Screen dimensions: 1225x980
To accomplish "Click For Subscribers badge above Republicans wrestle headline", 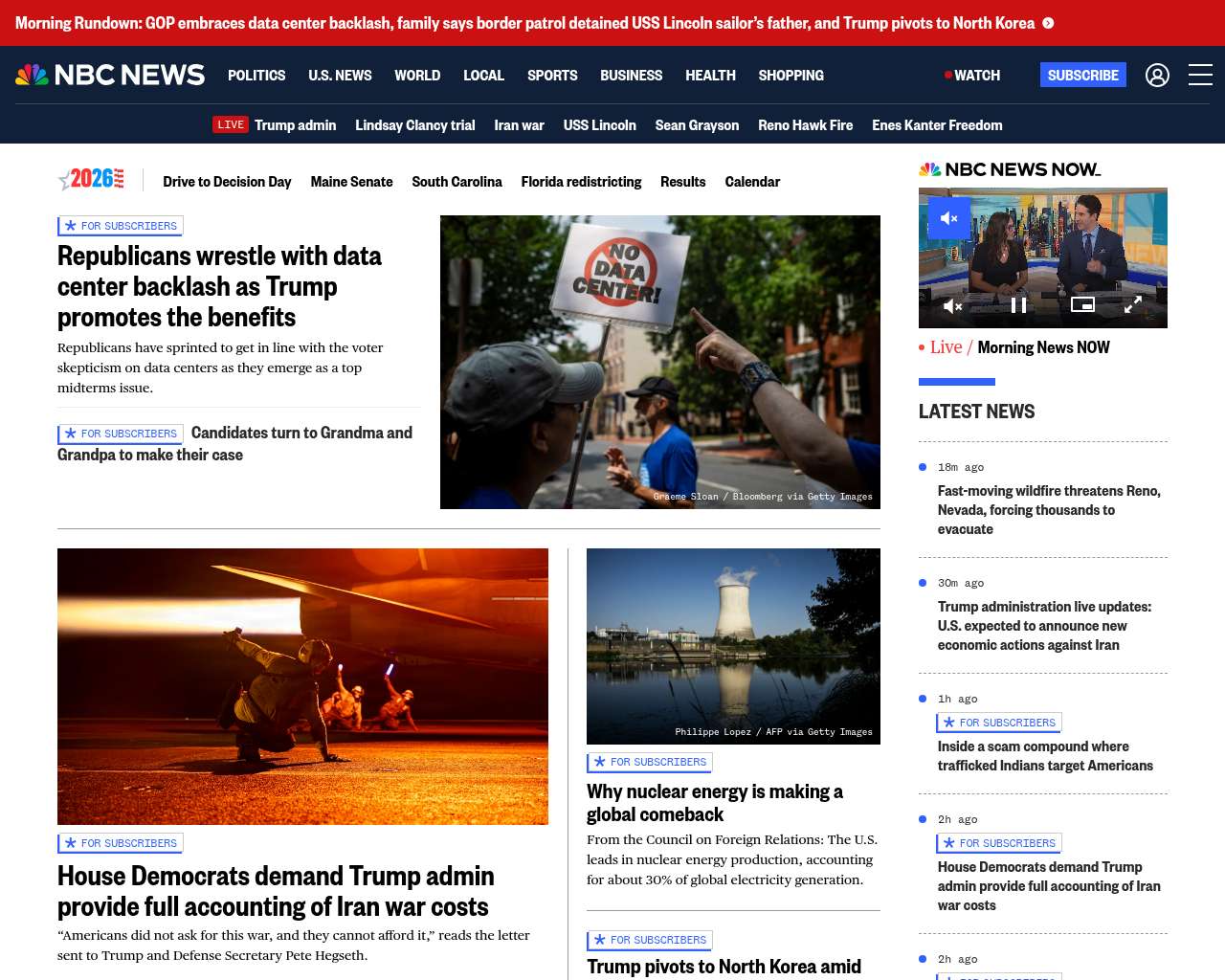I will point(121,226).
